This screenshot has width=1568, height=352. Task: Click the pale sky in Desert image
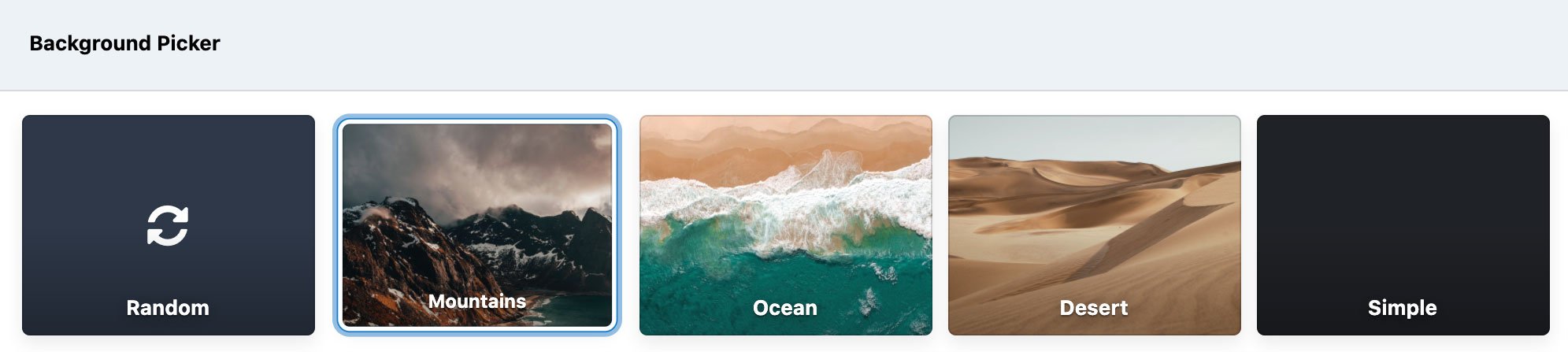click(1095, 138)
